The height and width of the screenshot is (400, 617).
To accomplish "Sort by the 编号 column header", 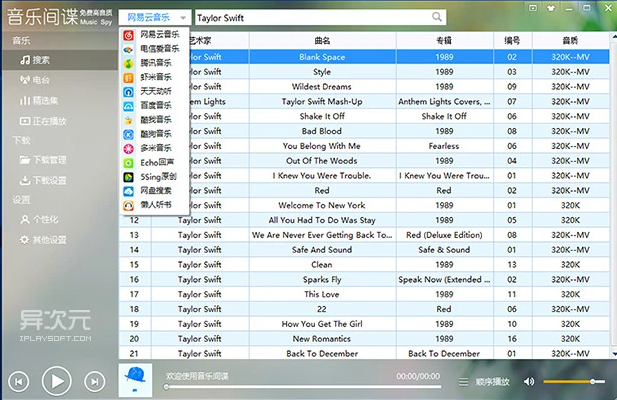I will coord(512,41).
